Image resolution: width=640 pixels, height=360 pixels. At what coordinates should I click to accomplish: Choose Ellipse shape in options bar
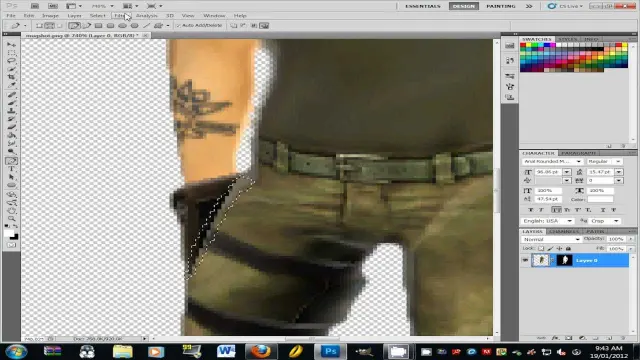(122, 25)
